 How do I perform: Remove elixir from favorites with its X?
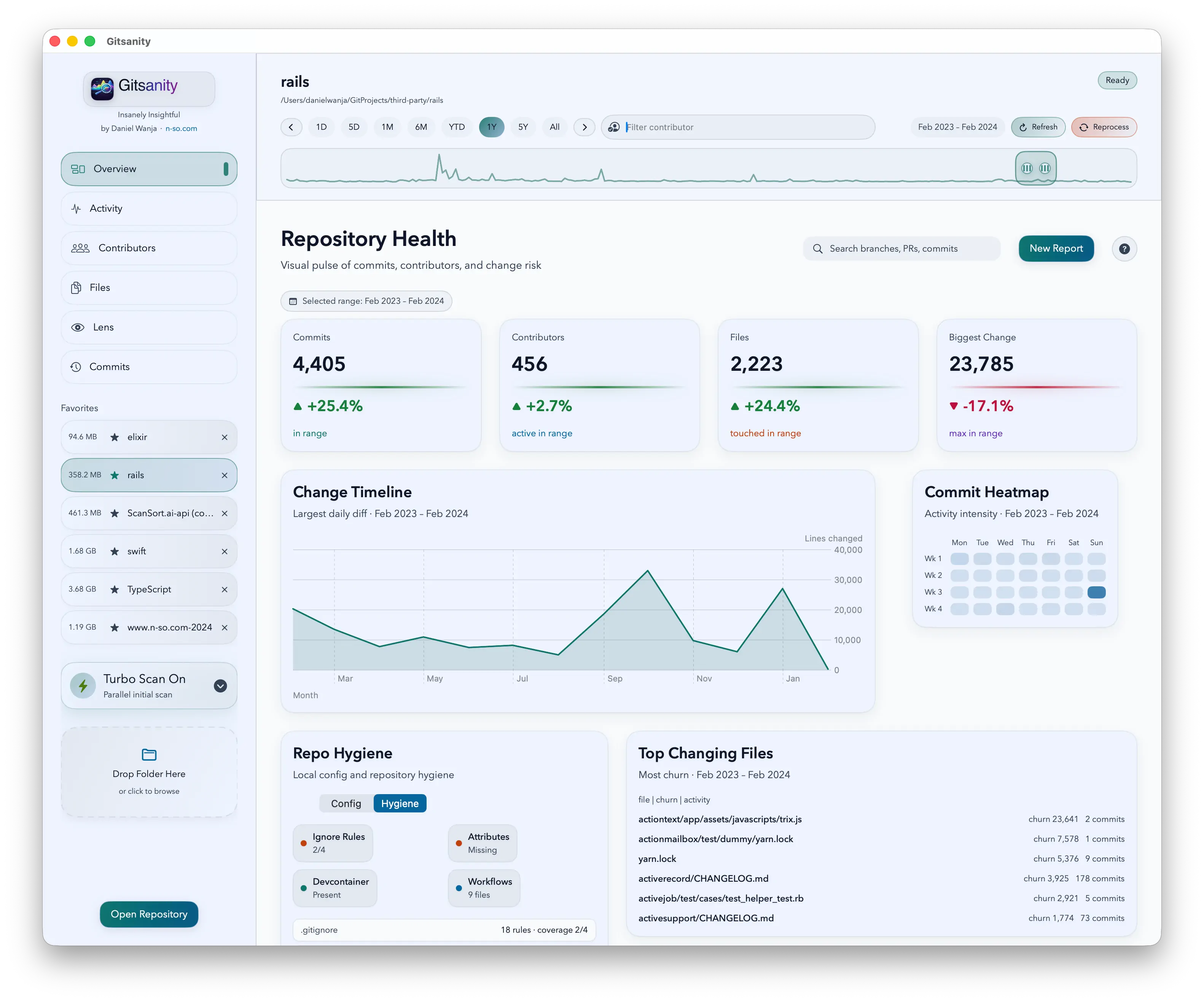[225, 438]
